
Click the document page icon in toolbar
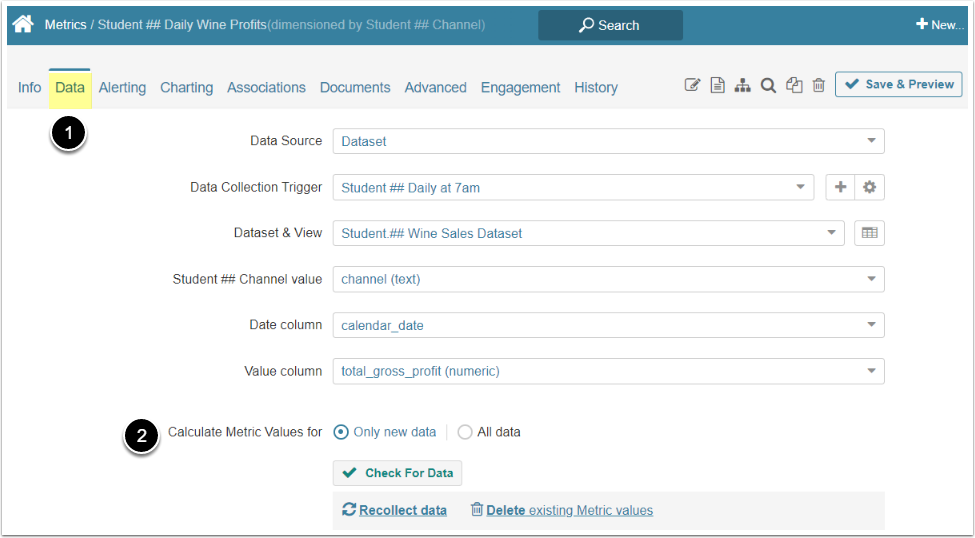coord(717,86)
